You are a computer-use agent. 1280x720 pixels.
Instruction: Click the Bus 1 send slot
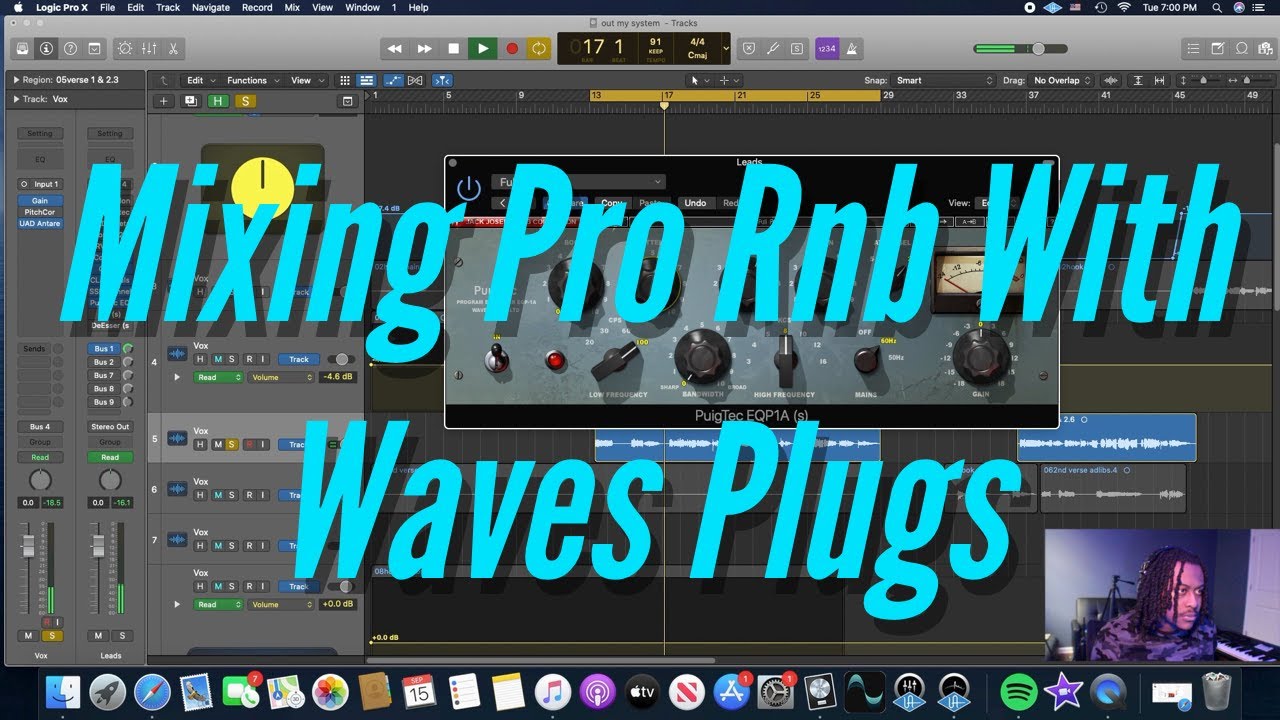(103, 349)
